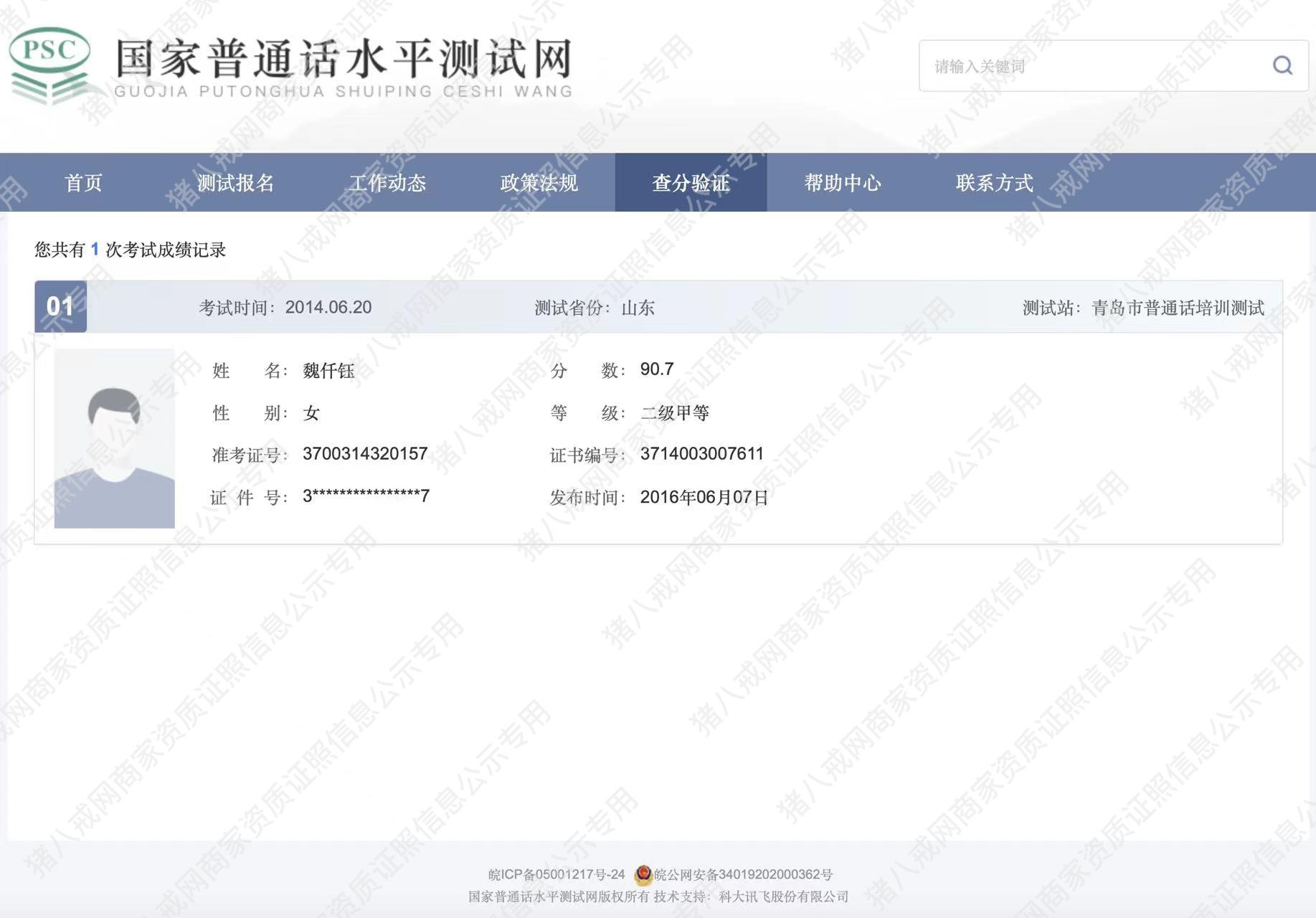Click the score value 90.7

coord(656,369)
